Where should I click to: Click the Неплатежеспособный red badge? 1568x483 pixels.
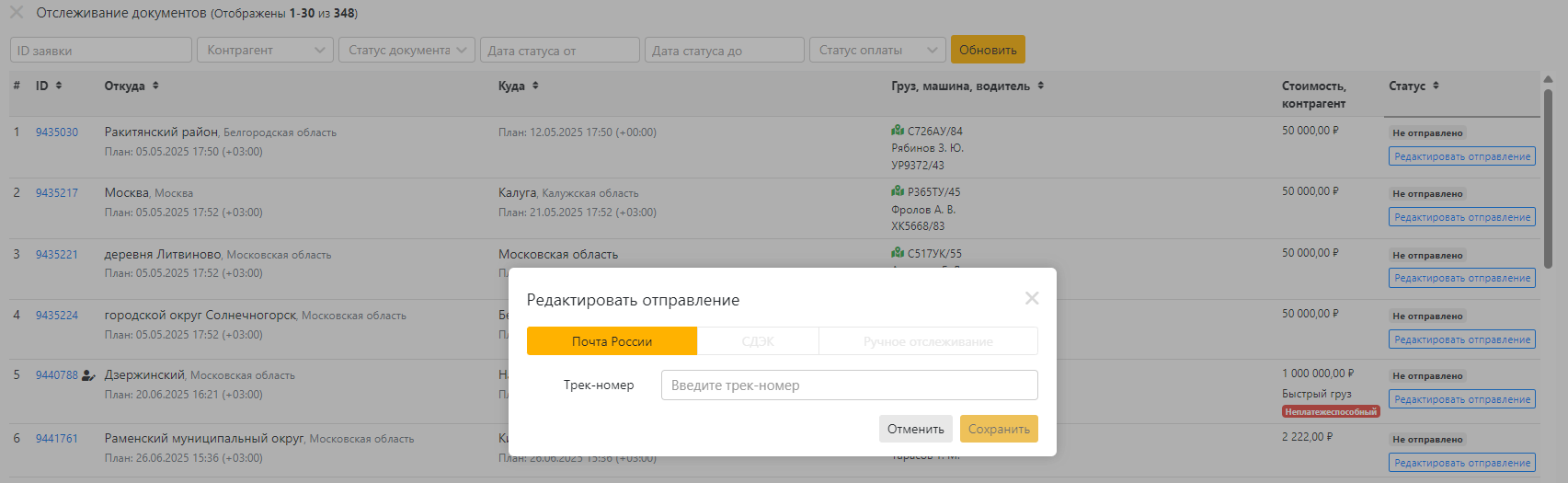1331,412
